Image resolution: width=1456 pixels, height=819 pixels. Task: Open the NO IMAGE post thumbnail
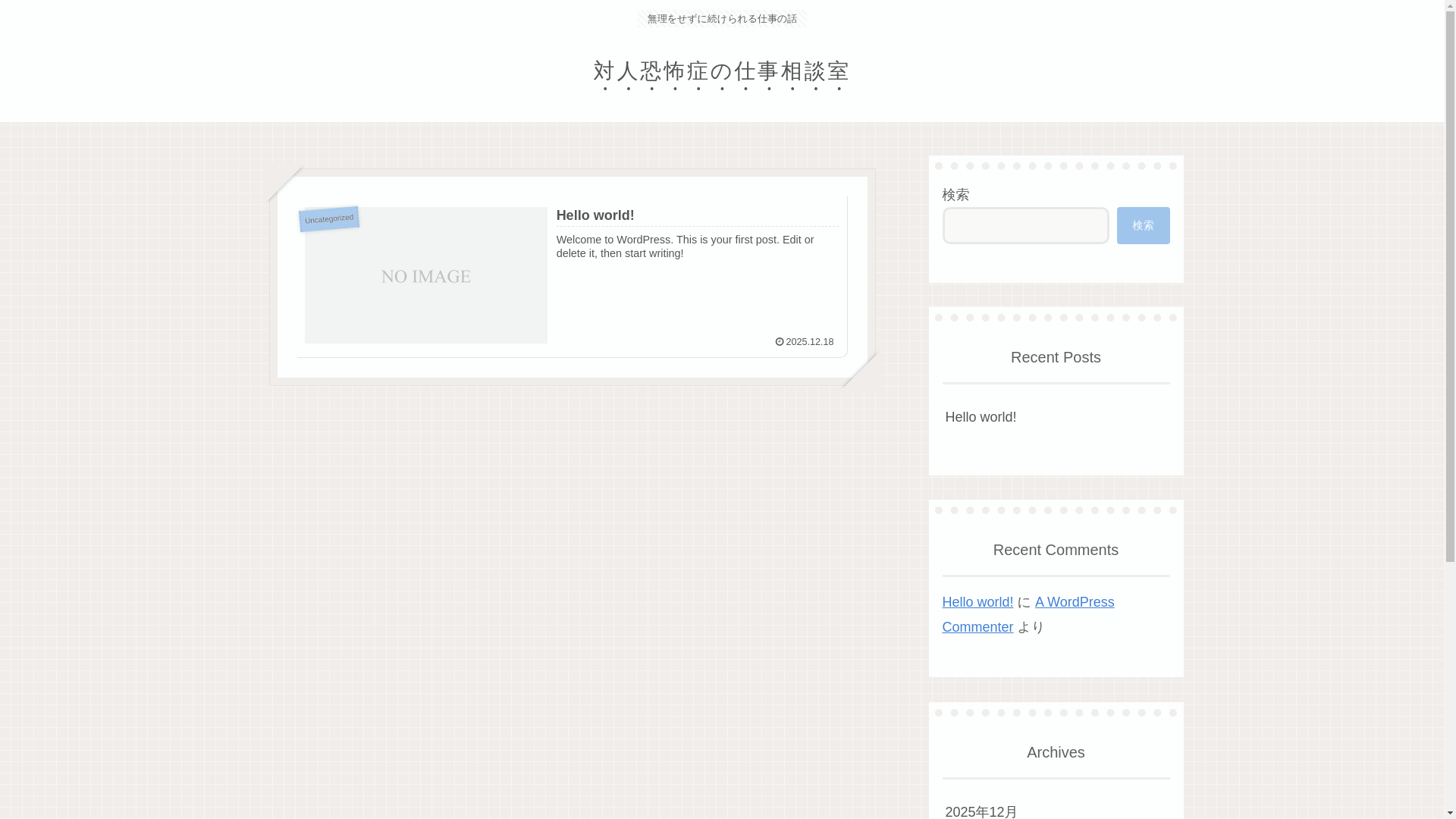pos(425,275)
